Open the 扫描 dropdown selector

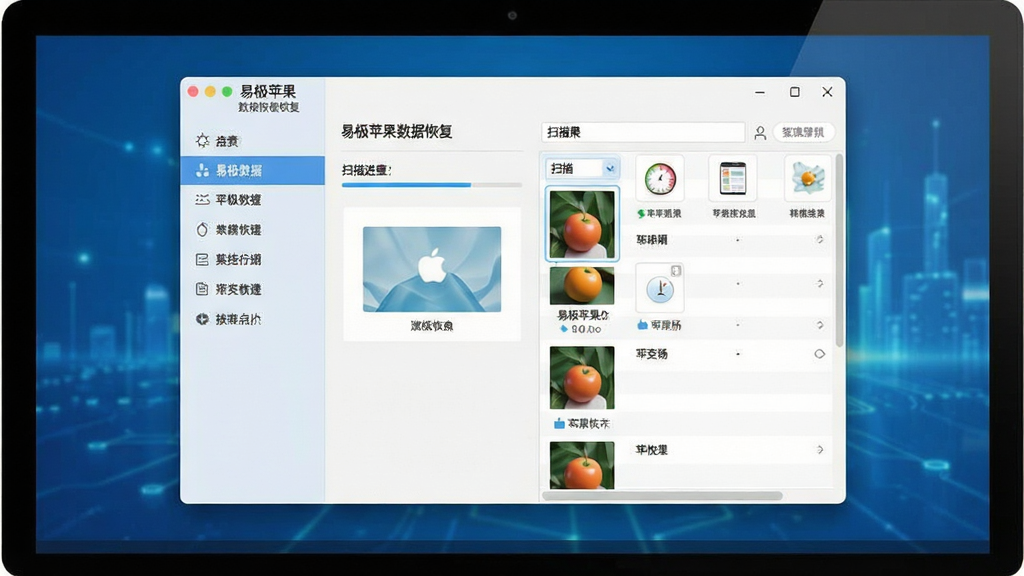point(581,168)
